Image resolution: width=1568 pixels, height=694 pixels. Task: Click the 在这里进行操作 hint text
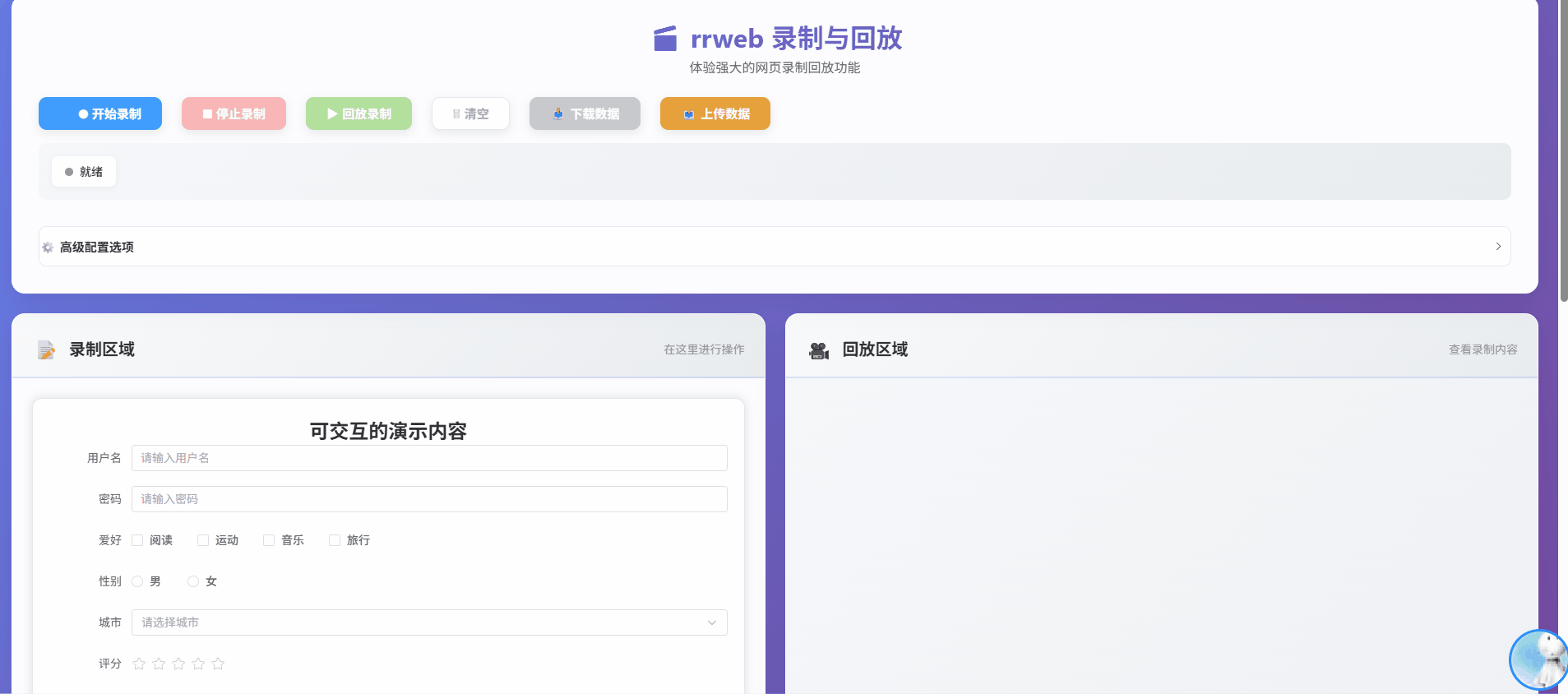pyautogui.click(x=705, y=349)
